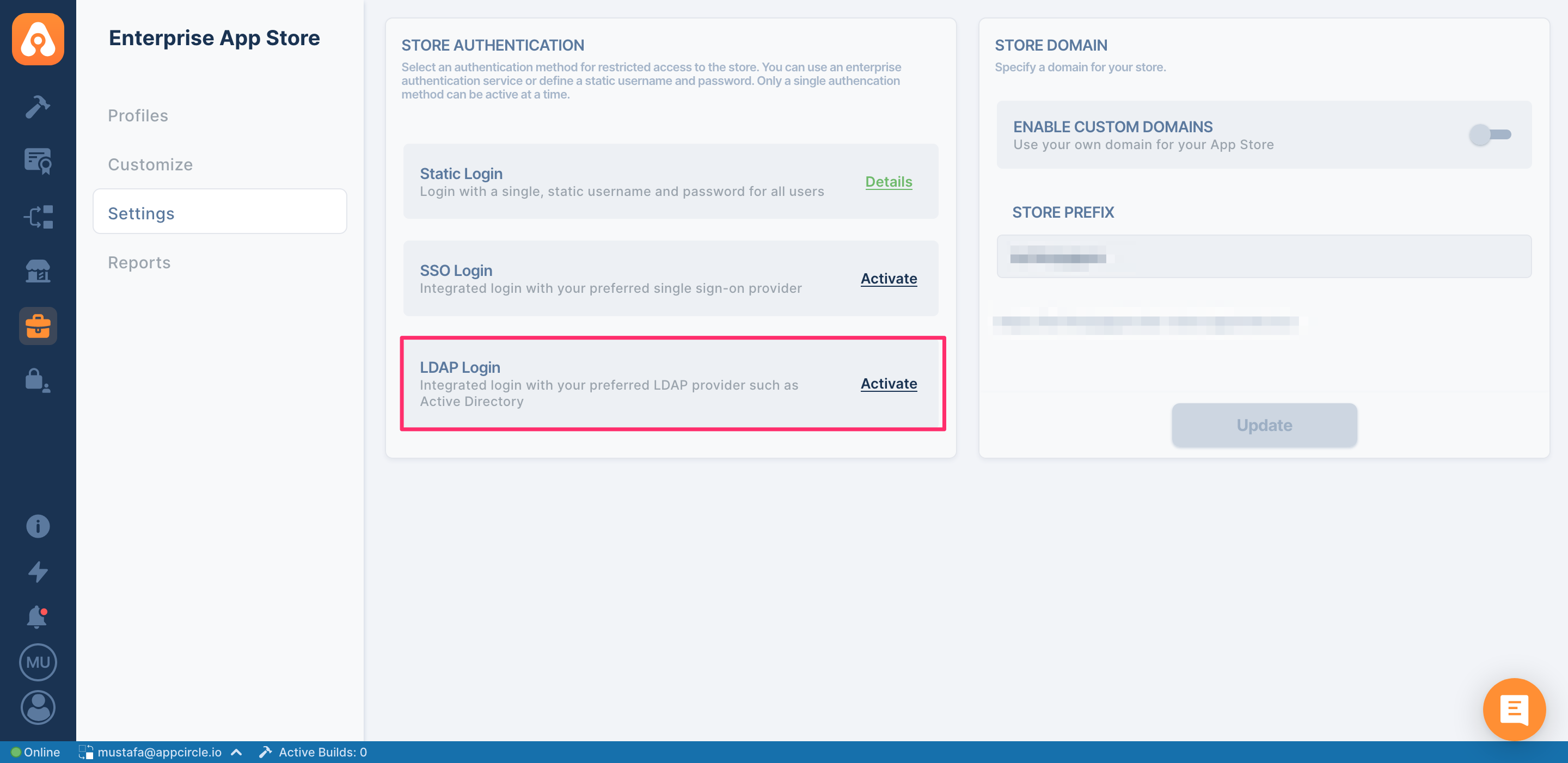Screen dimensions: 1568x763
Task: Click the Store Prefix input field
Action: [x=1264, y=257]
